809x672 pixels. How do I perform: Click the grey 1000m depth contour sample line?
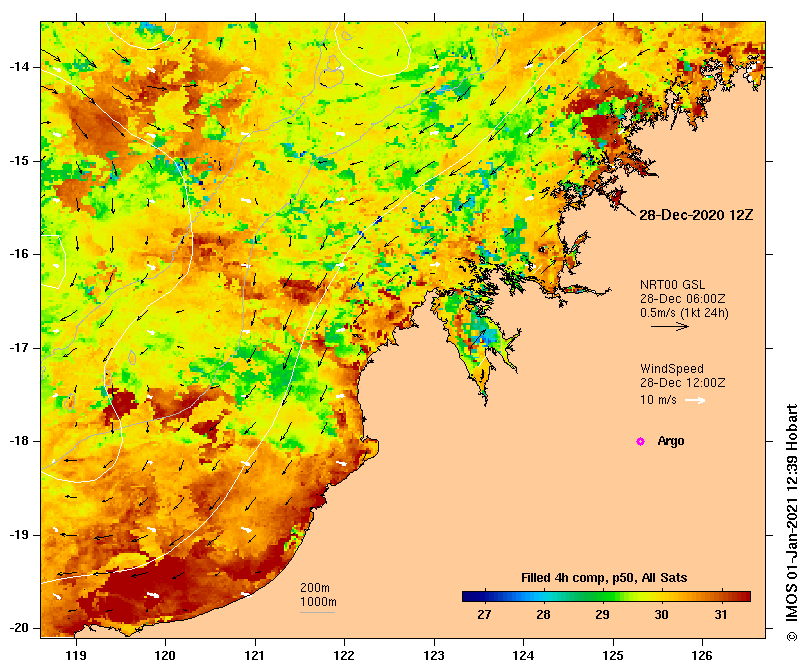(318, 613)
